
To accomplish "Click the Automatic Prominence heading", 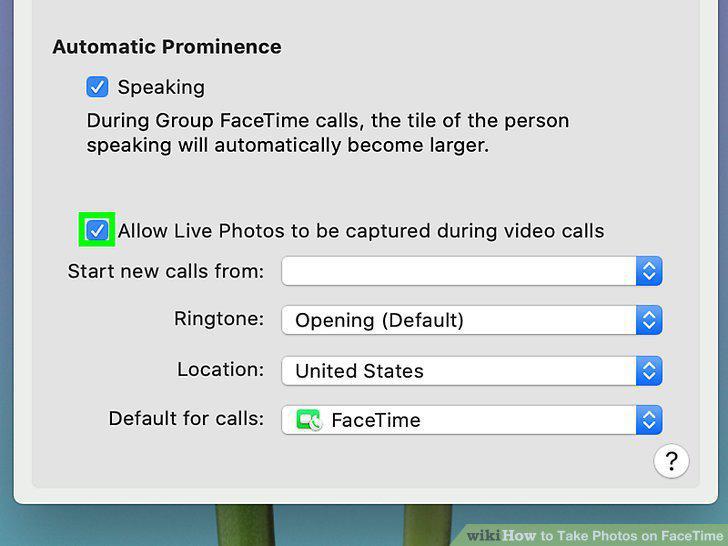I will pos(167,47).
